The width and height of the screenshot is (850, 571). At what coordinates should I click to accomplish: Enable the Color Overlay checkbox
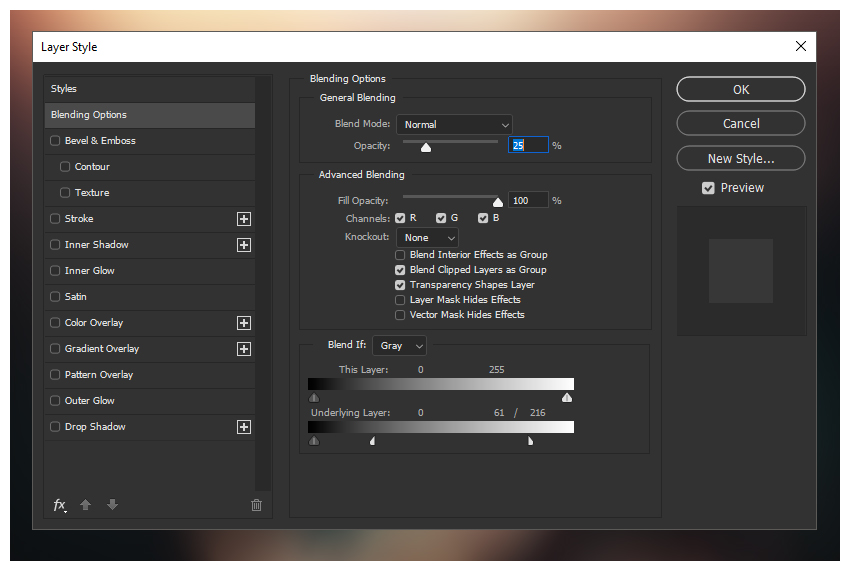[x=55, y=323]
